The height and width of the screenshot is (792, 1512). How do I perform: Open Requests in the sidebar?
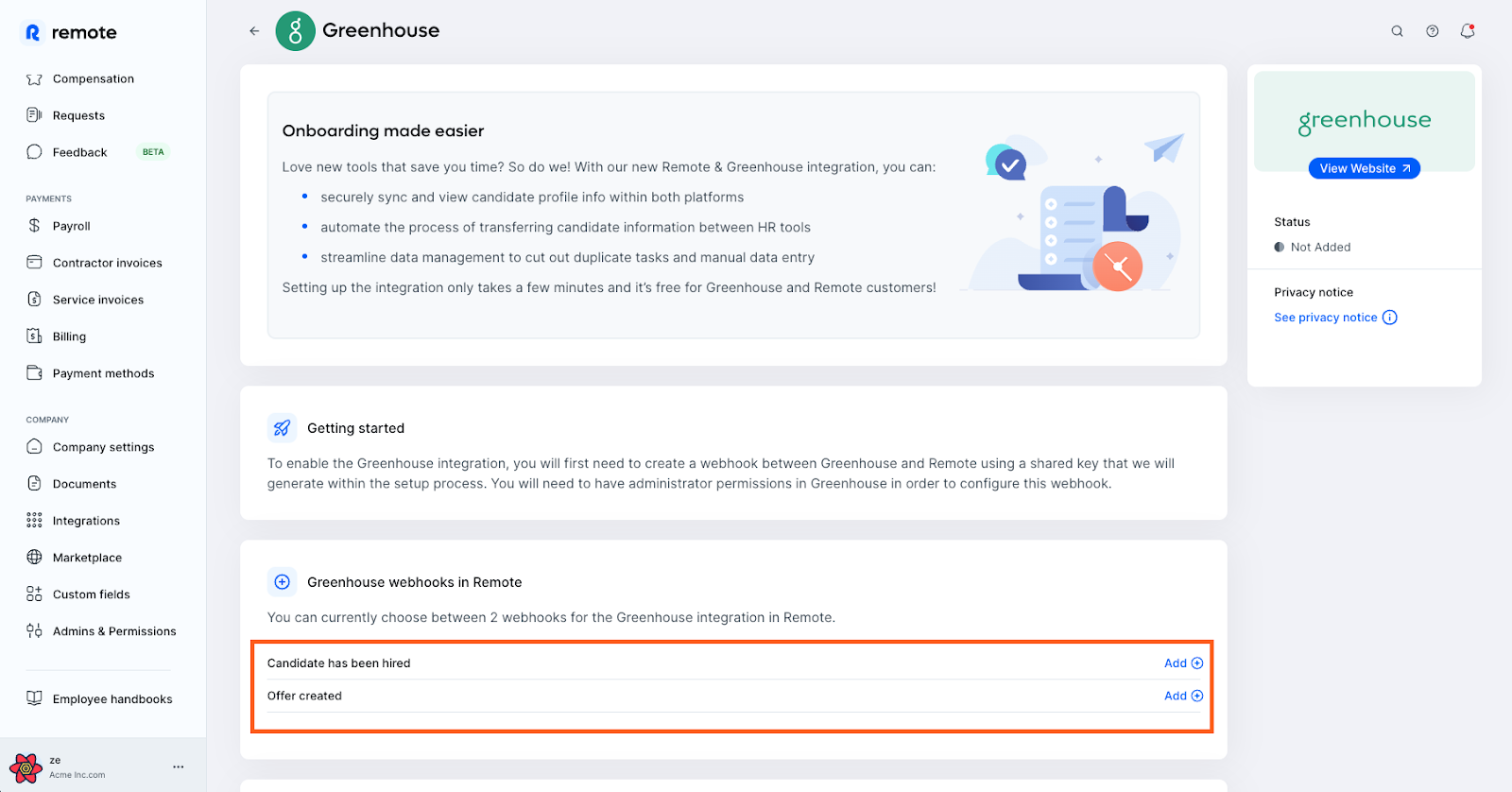click(x=79, y=115)
